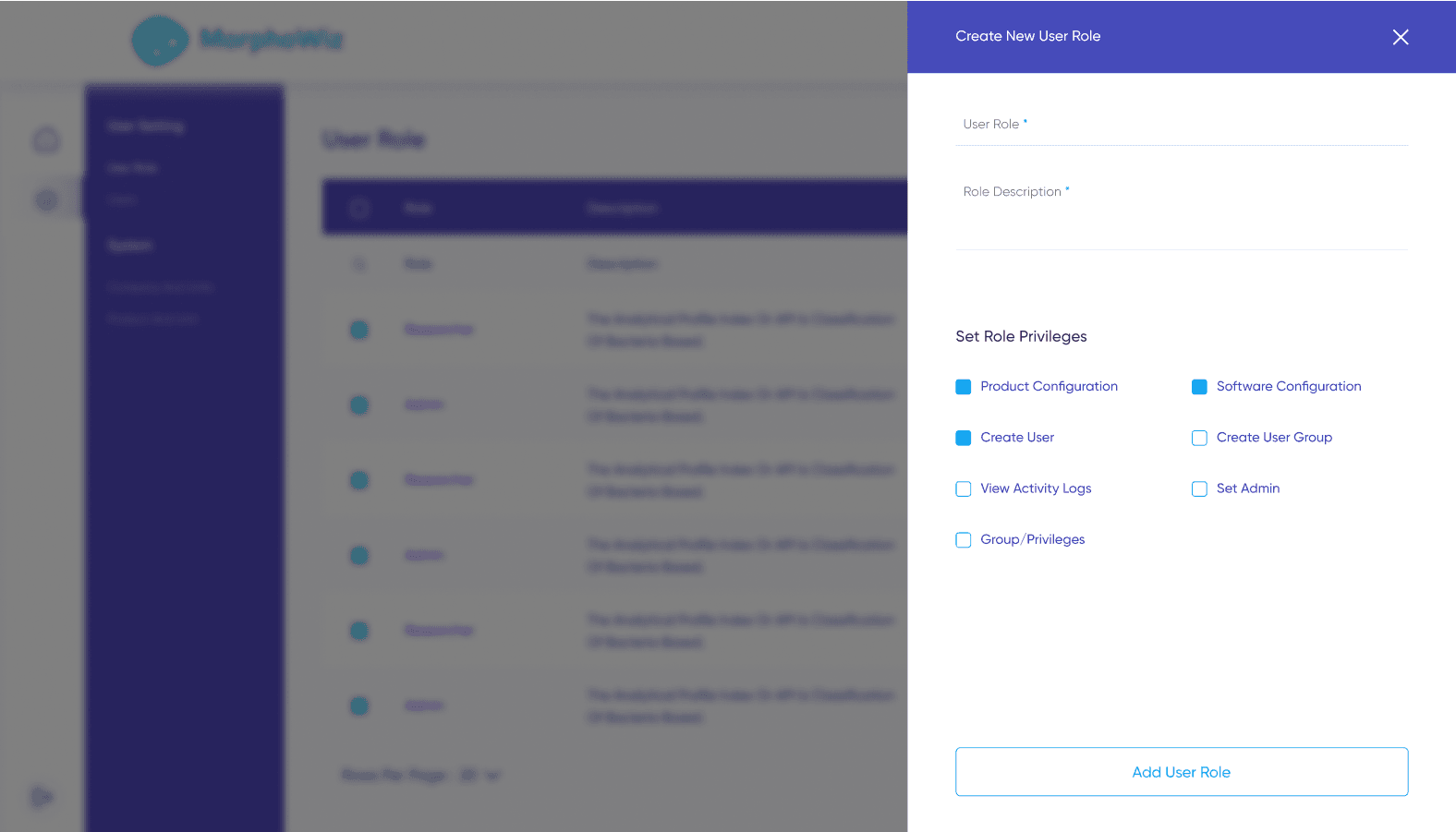Click the logout icon at bottom left

(x=42, y=797)
